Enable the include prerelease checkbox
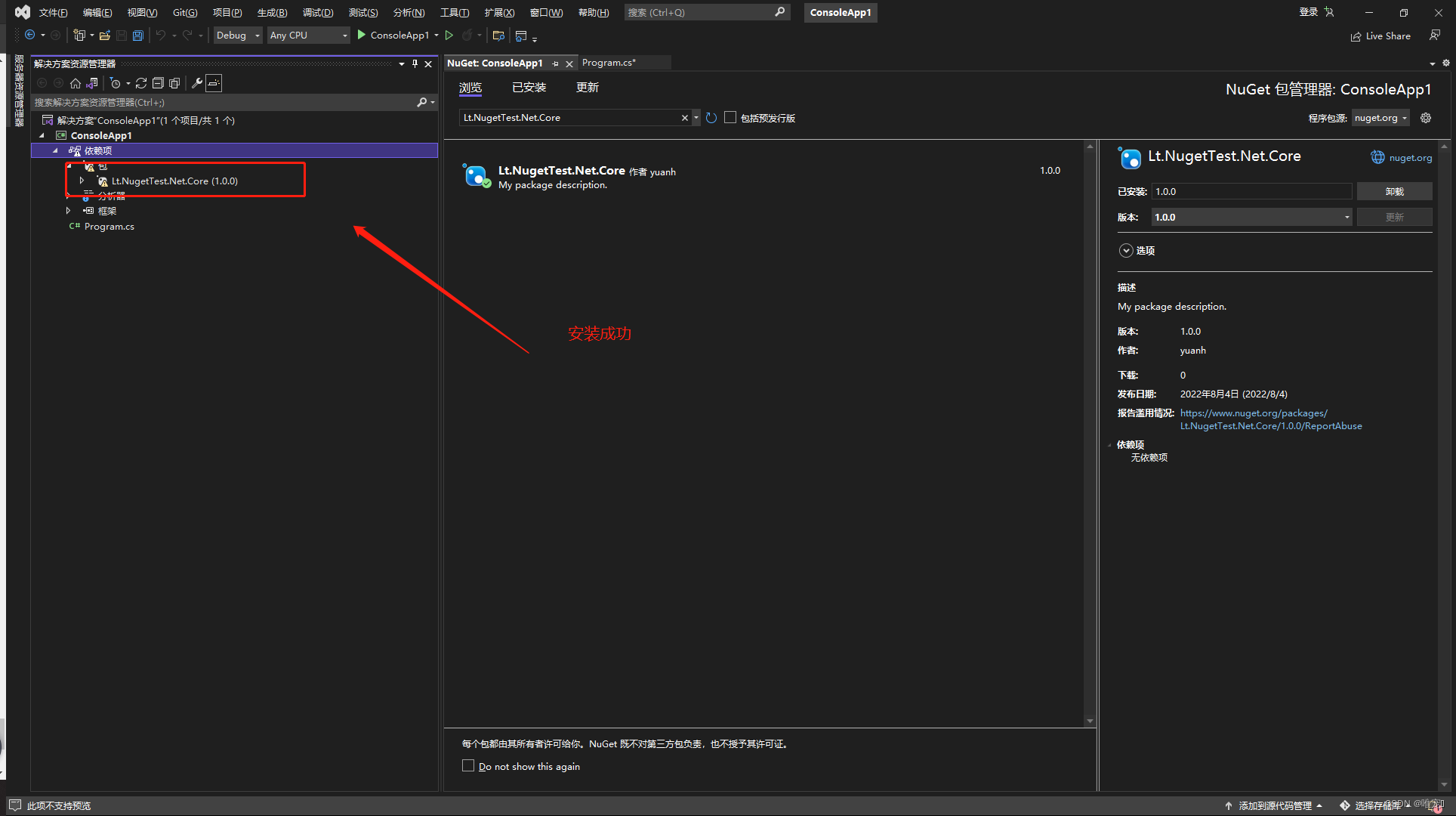The width and height of the screenshot is (1456, 816). [x=730, y=118]
